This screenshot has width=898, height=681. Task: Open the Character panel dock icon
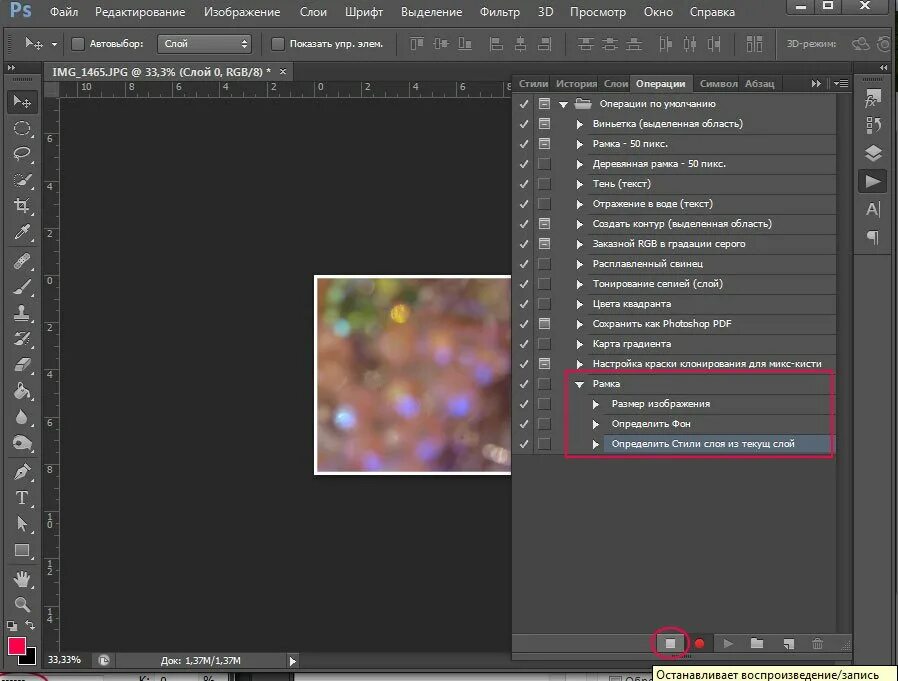(873, 209)
